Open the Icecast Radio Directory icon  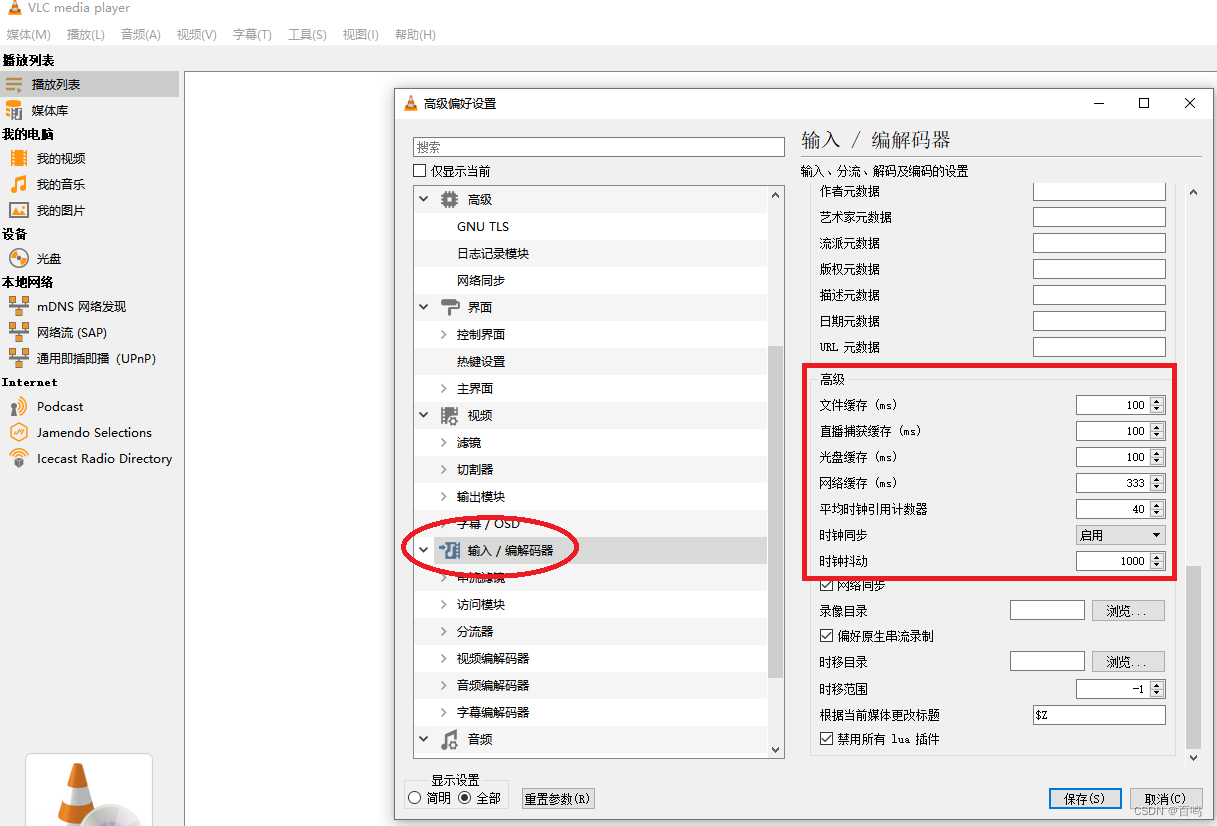pos(19,458)
